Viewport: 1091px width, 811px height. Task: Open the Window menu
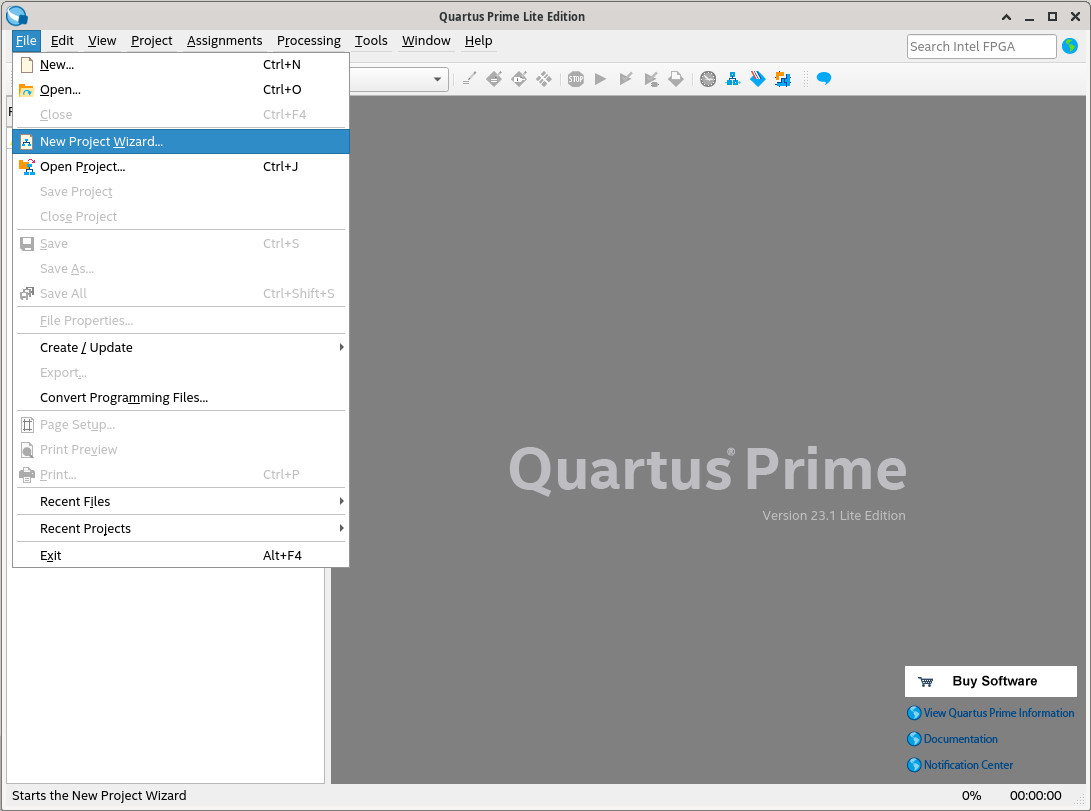(x=427, y=41)
